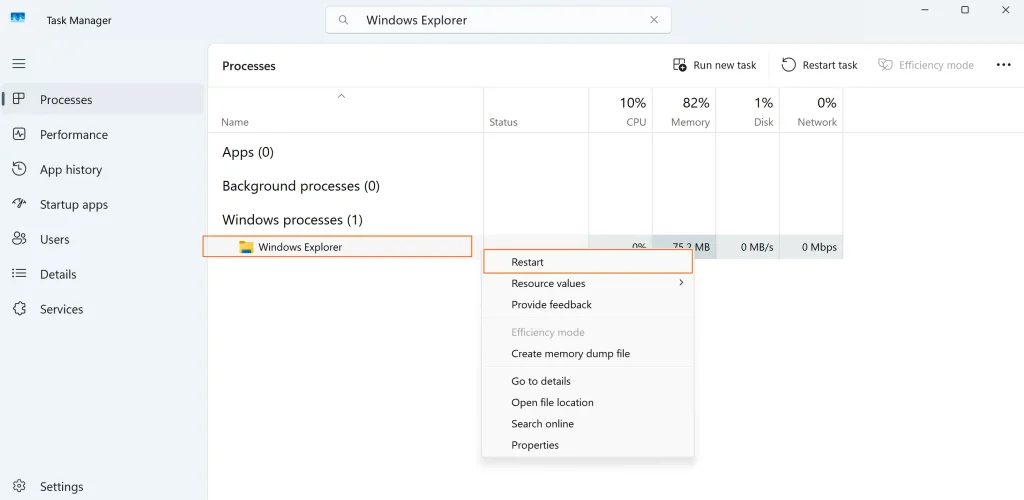Click the Efficiency mode toolbar button

pyautogui.click(x=926, y=65)
